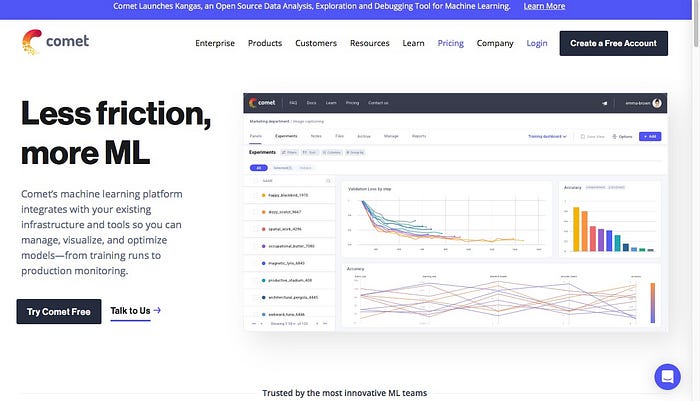Open the Products menu
700x401 pixels.
265,43
